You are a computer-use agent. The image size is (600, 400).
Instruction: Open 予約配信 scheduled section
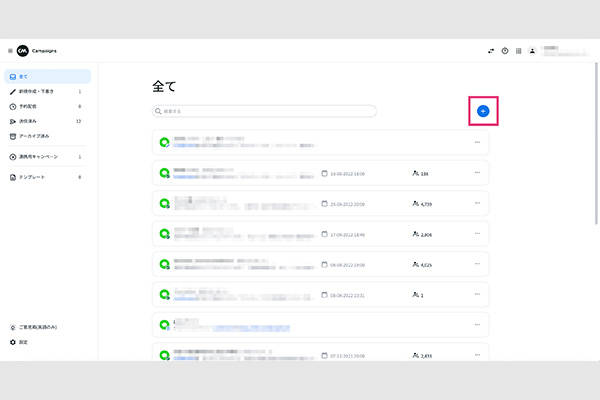point(30,106)
